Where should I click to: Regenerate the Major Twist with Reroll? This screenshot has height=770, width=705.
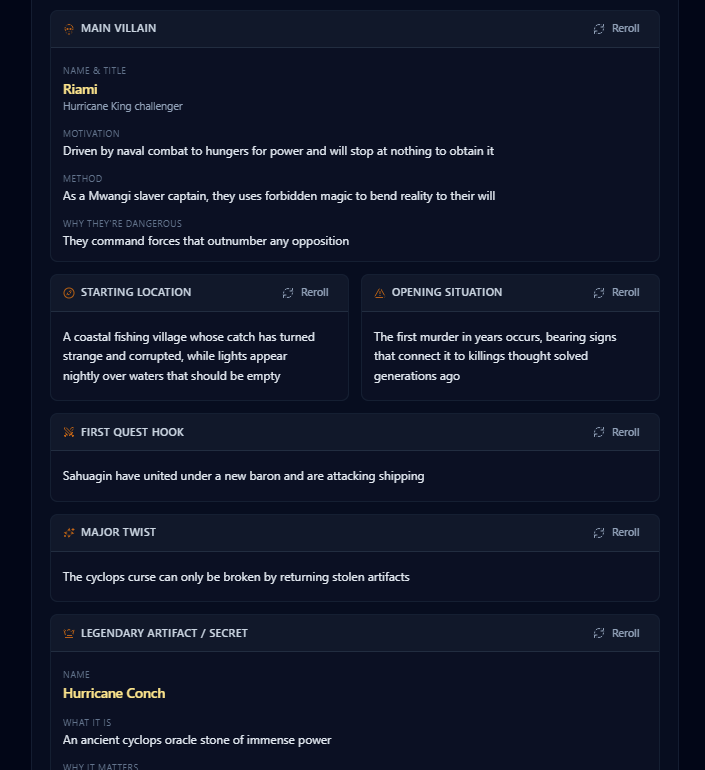[616, 533]
